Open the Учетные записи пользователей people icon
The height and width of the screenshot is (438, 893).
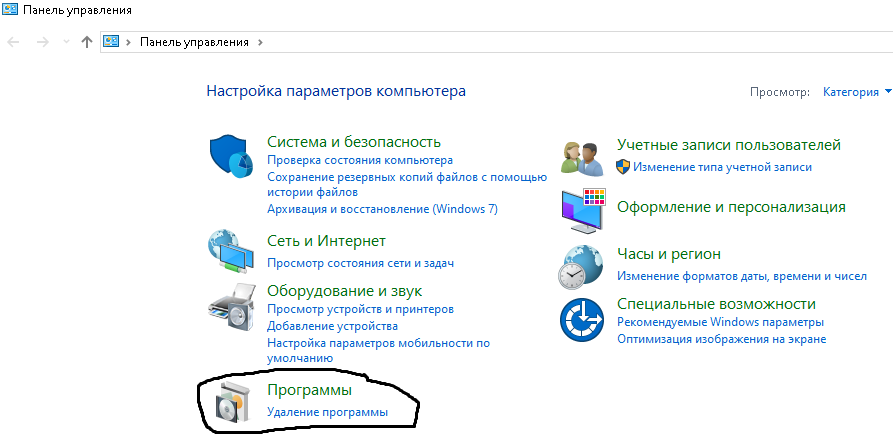(x=581, y=157)
